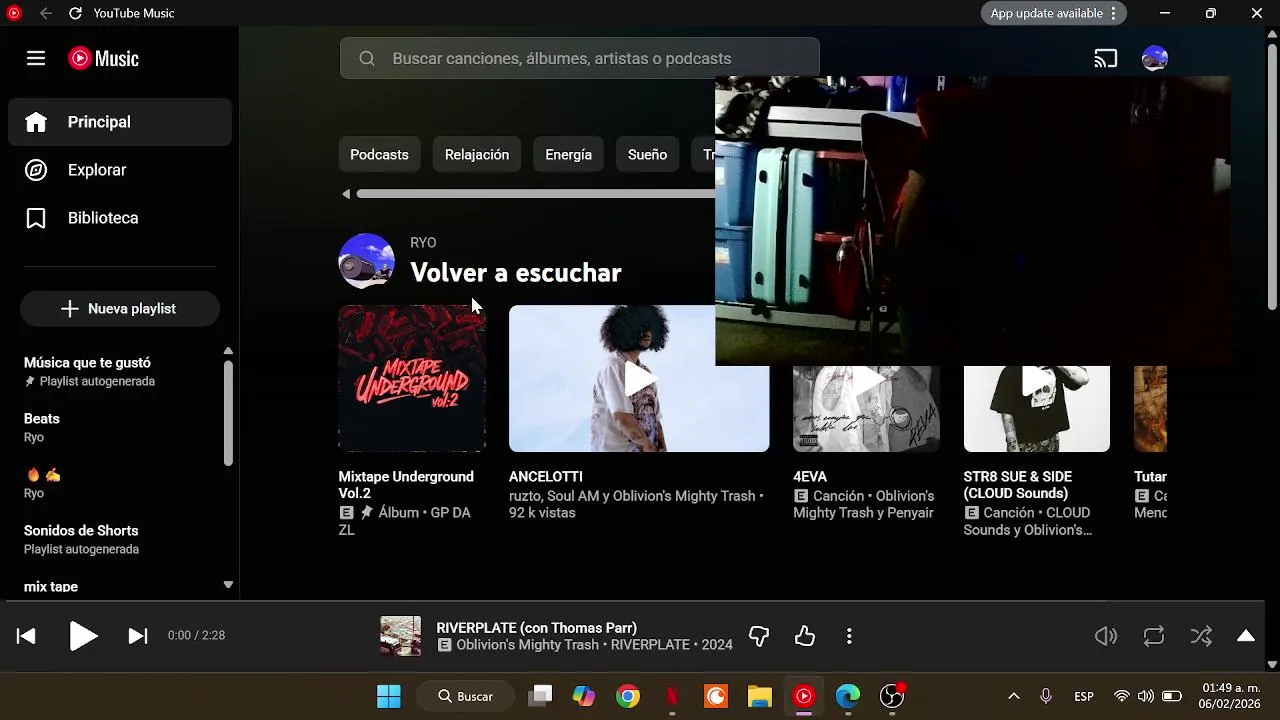Go back with title bar arrow

pos(46,13)
